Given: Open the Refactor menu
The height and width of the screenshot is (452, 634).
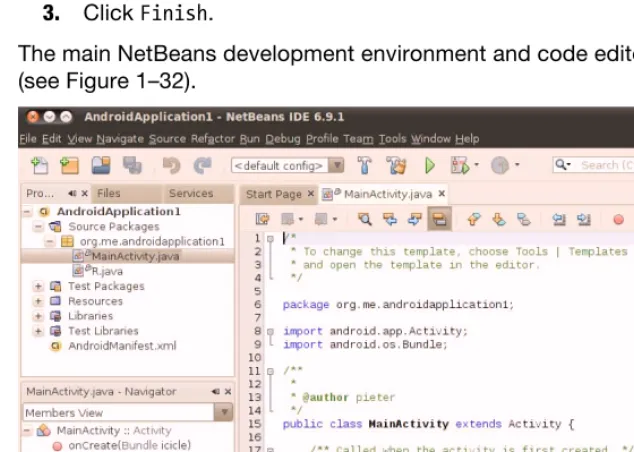Looking at the screenshot, I should (213, 139).
